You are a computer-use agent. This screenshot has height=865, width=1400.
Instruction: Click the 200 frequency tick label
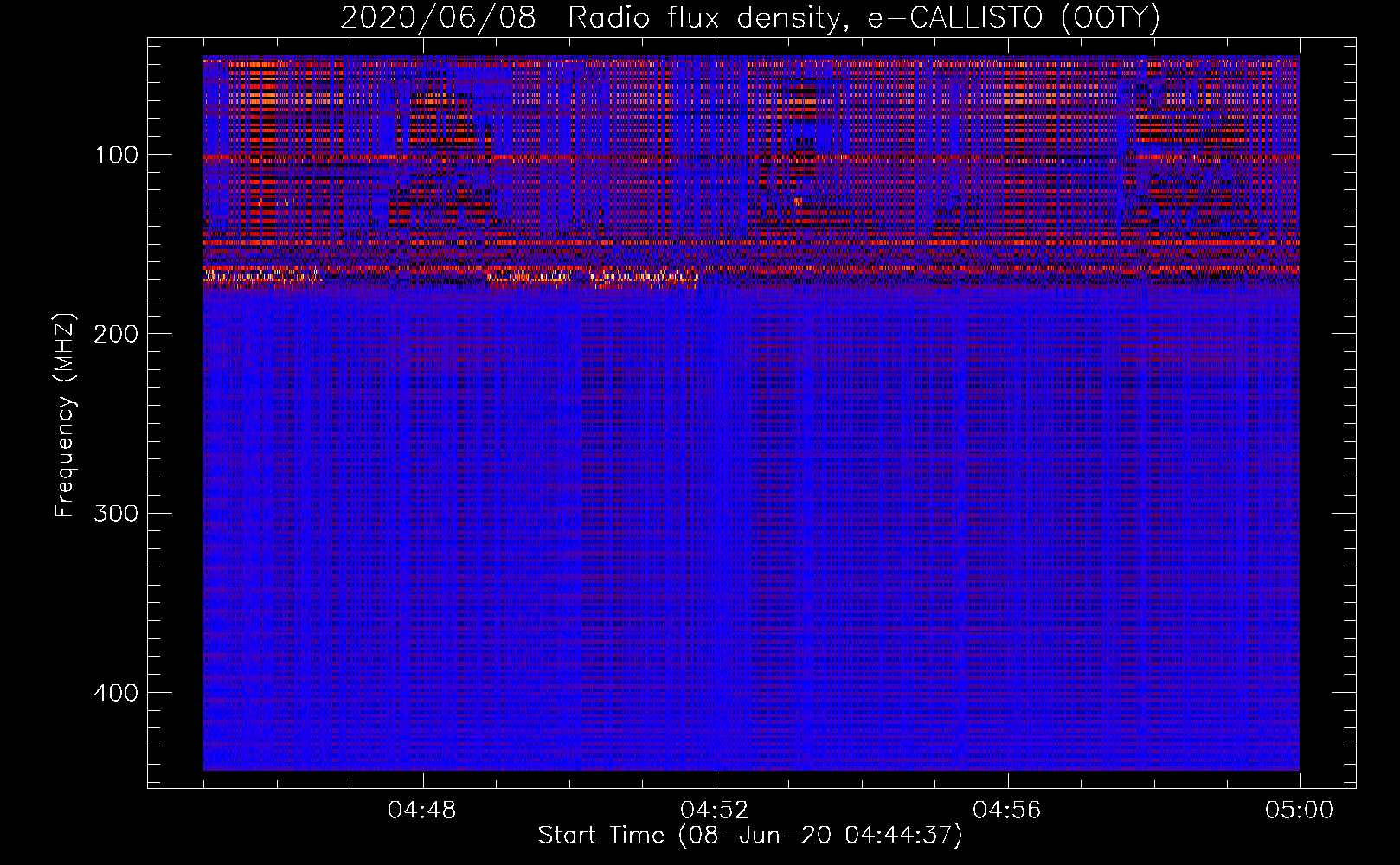tap(116, 334)
